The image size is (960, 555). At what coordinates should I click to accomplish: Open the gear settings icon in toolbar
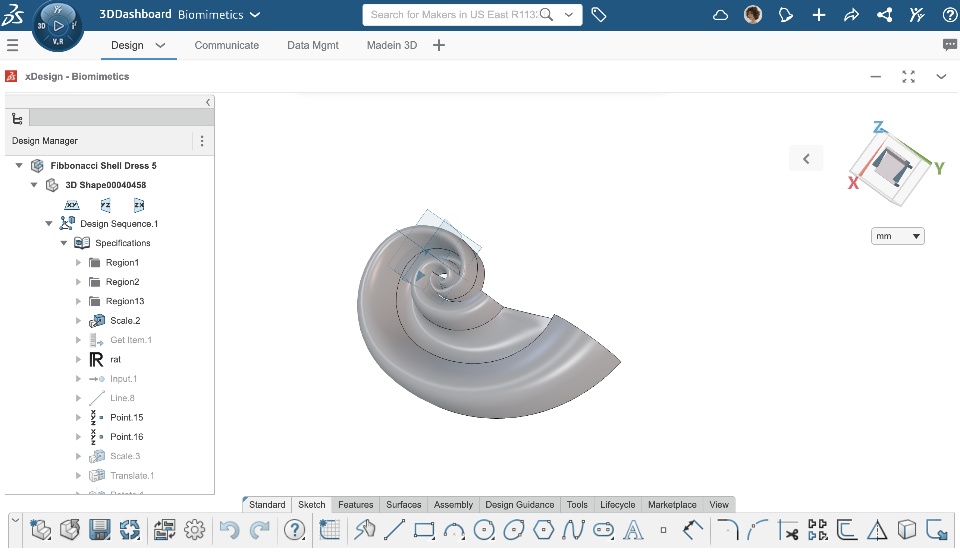(x=195, y=529)
